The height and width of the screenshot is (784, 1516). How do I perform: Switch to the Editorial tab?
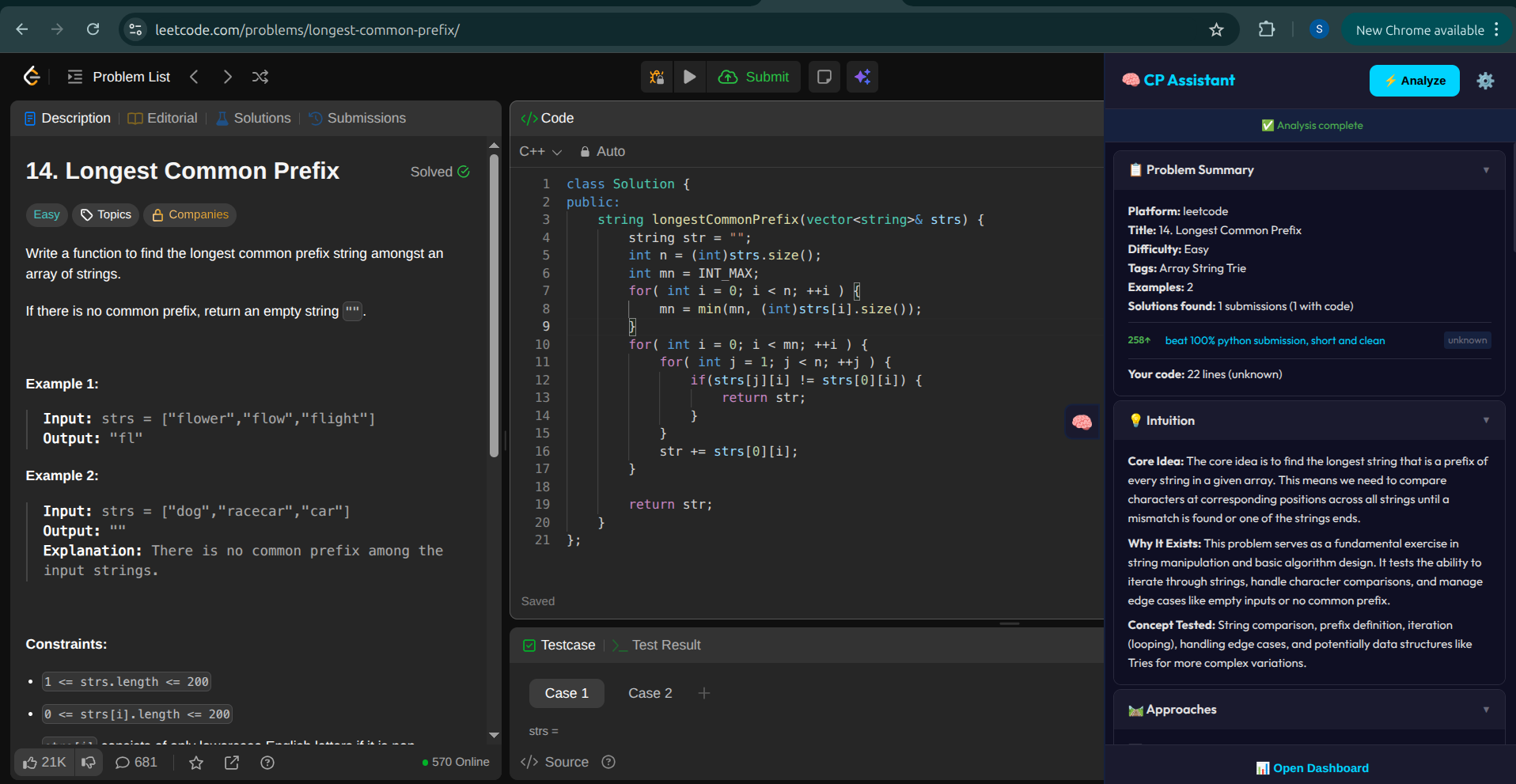coord(163,118)
